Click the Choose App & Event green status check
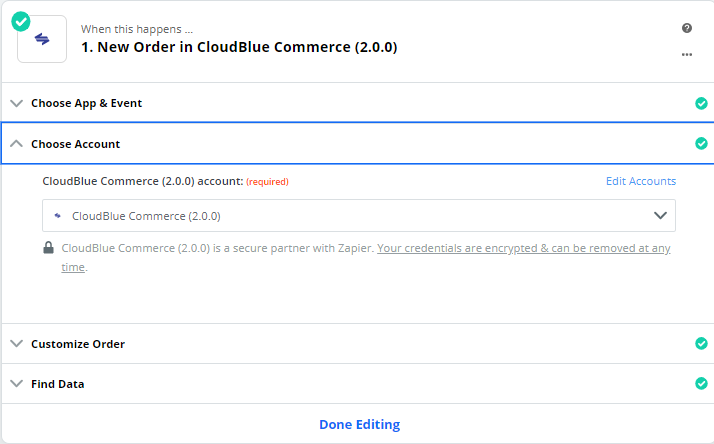The height and width of the screenshot is (444, 714). pos(701,103)
